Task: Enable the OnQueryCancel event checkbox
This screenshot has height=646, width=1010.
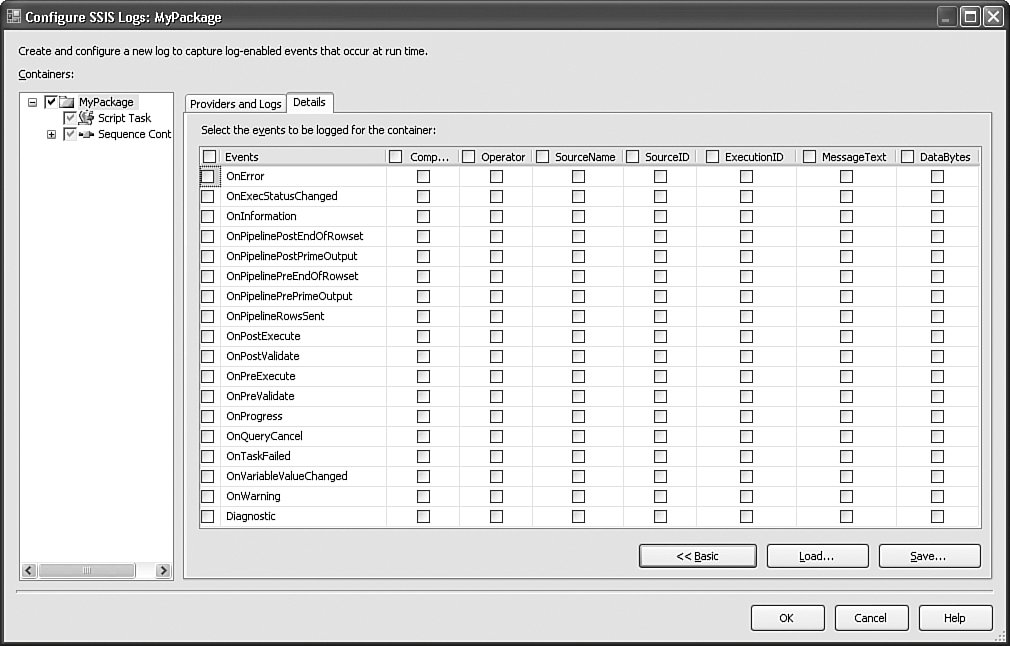Action: 207,436
